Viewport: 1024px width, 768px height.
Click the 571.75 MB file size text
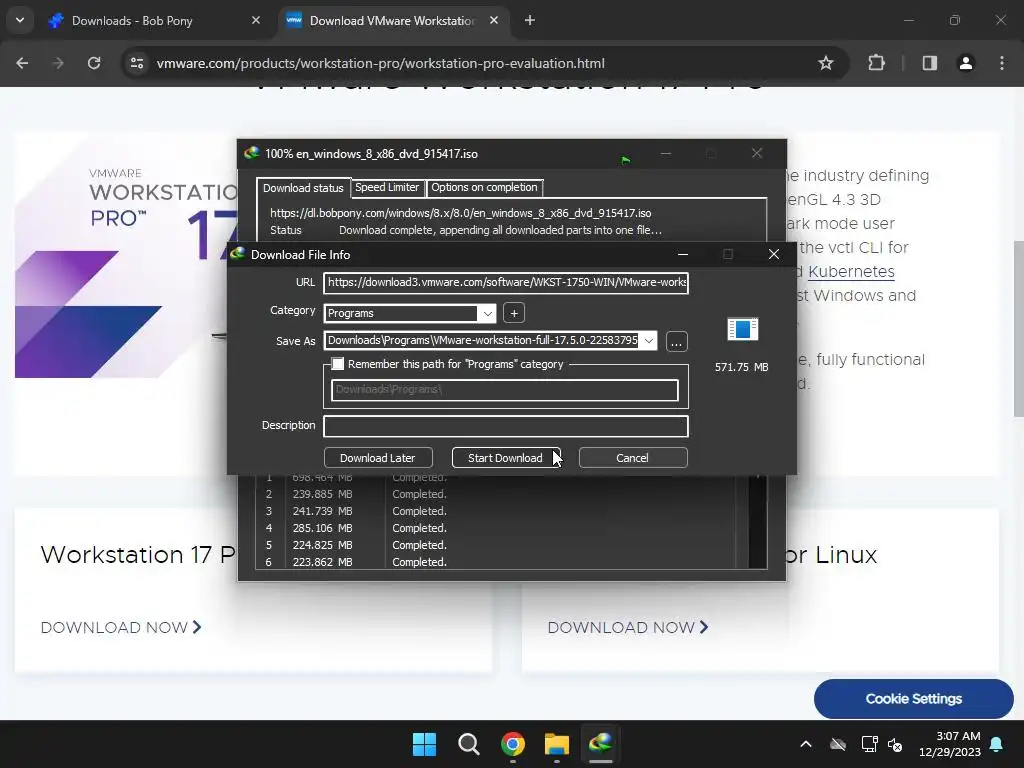(741, 368)
